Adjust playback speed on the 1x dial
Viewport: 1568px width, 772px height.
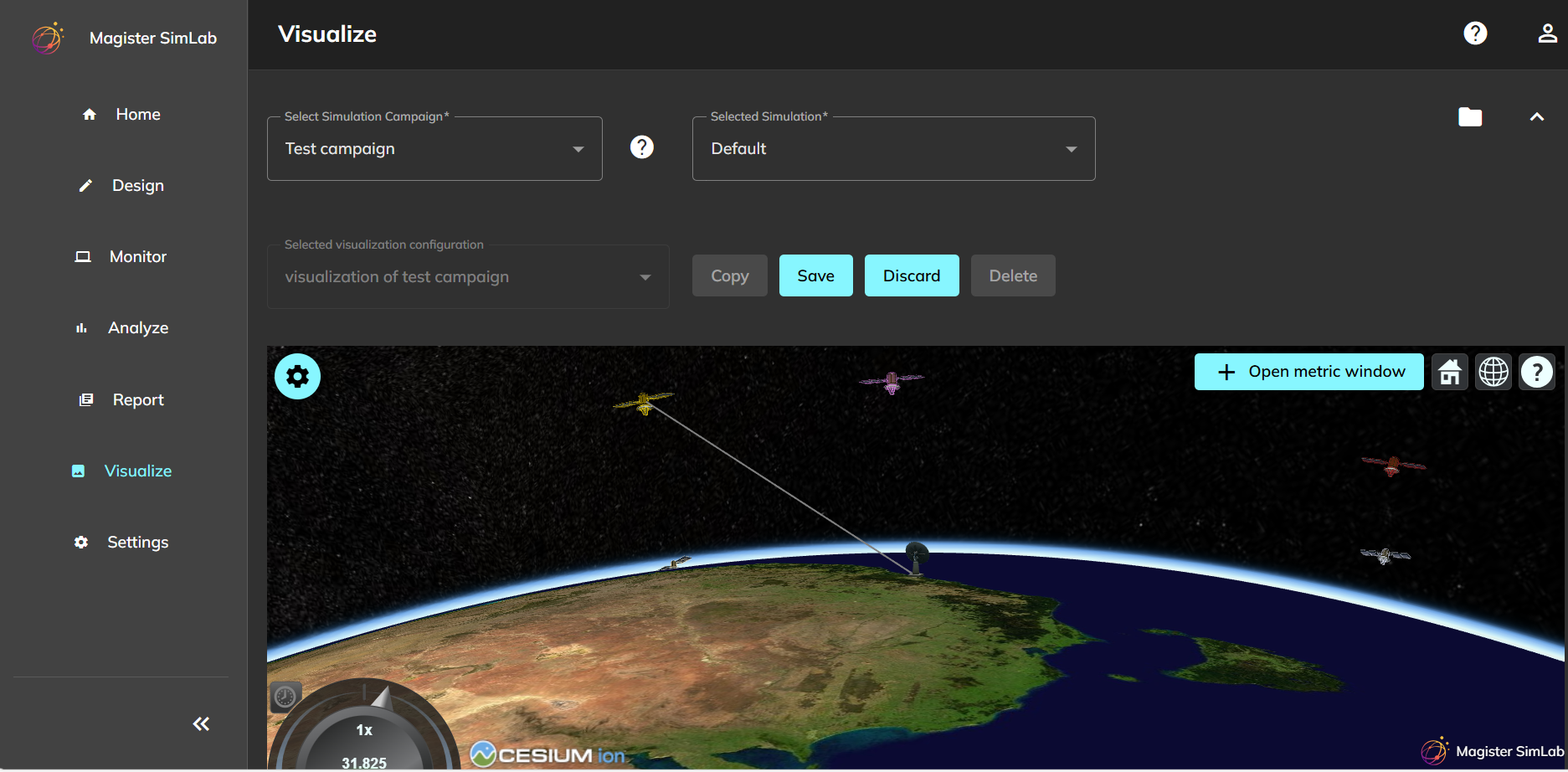pos(363,728)
